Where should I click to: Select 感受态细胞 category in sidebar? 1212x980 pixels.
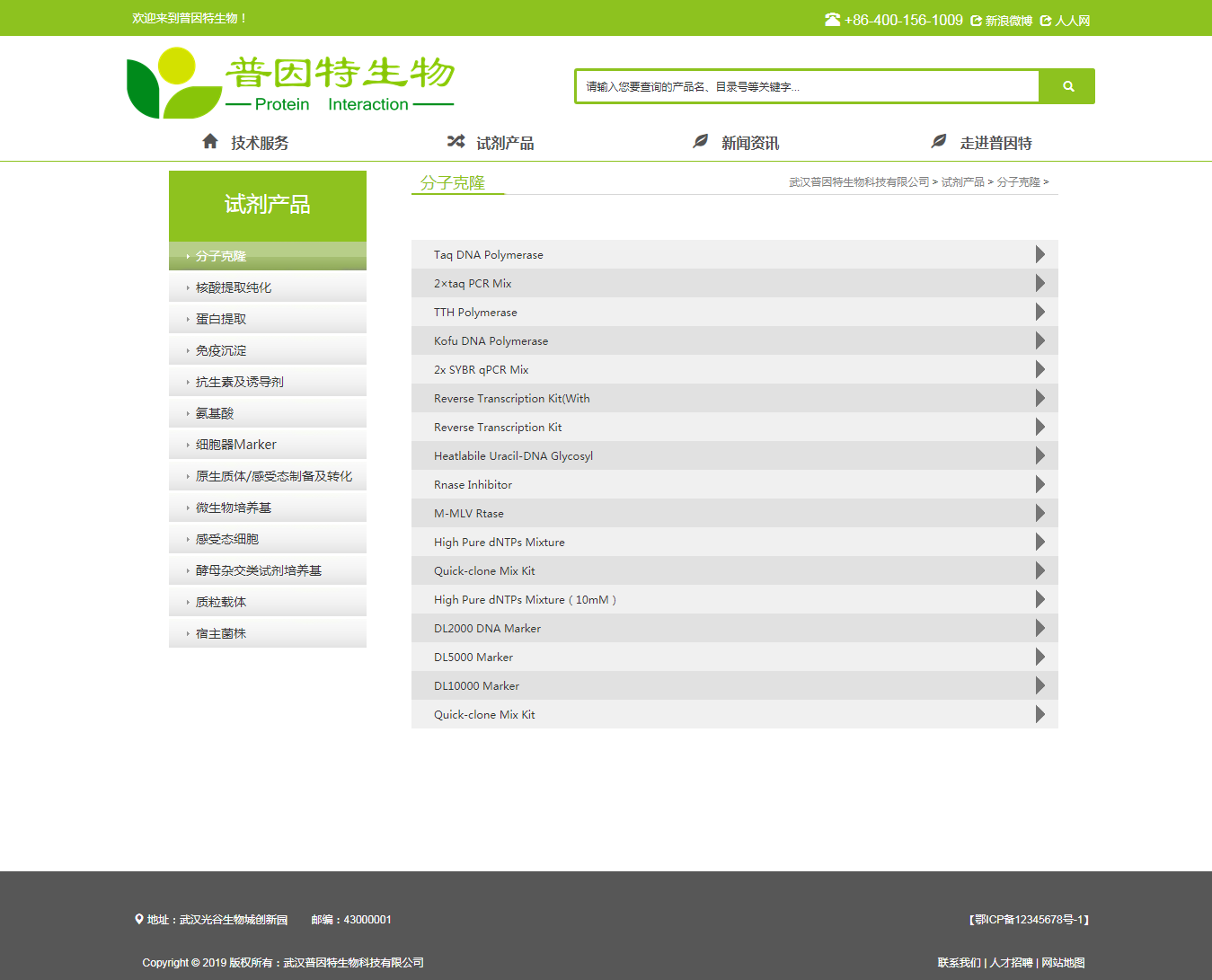(226, 538)
